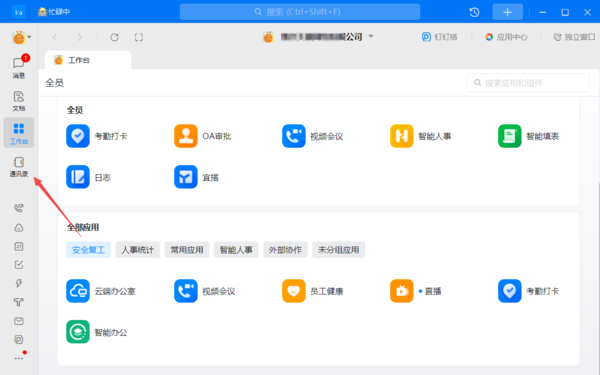
Task: Open the OA审批 app
Action: [x=203, y=136]
